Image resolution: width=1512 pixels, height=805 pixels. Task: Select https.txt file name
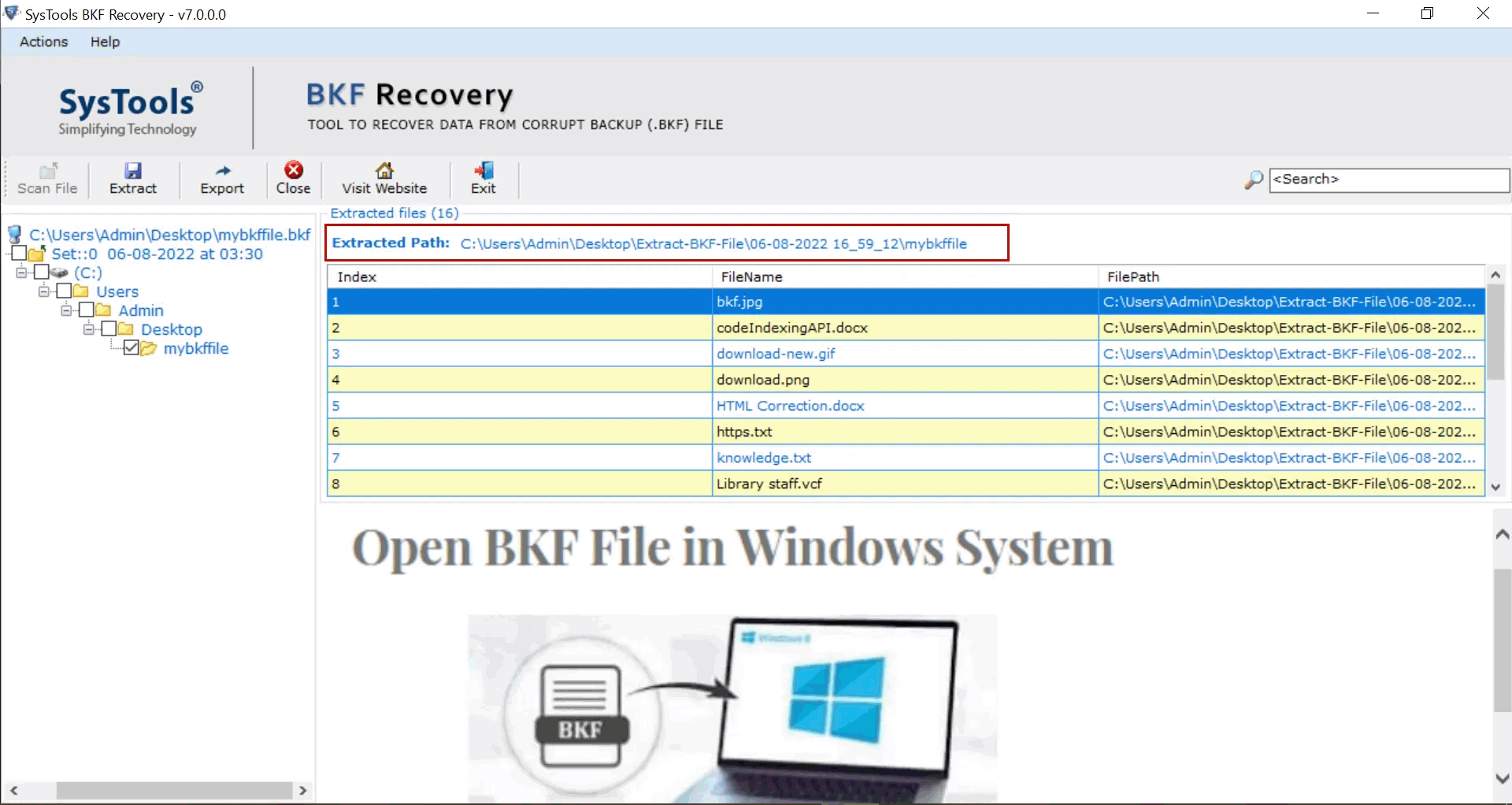(744, 432)
